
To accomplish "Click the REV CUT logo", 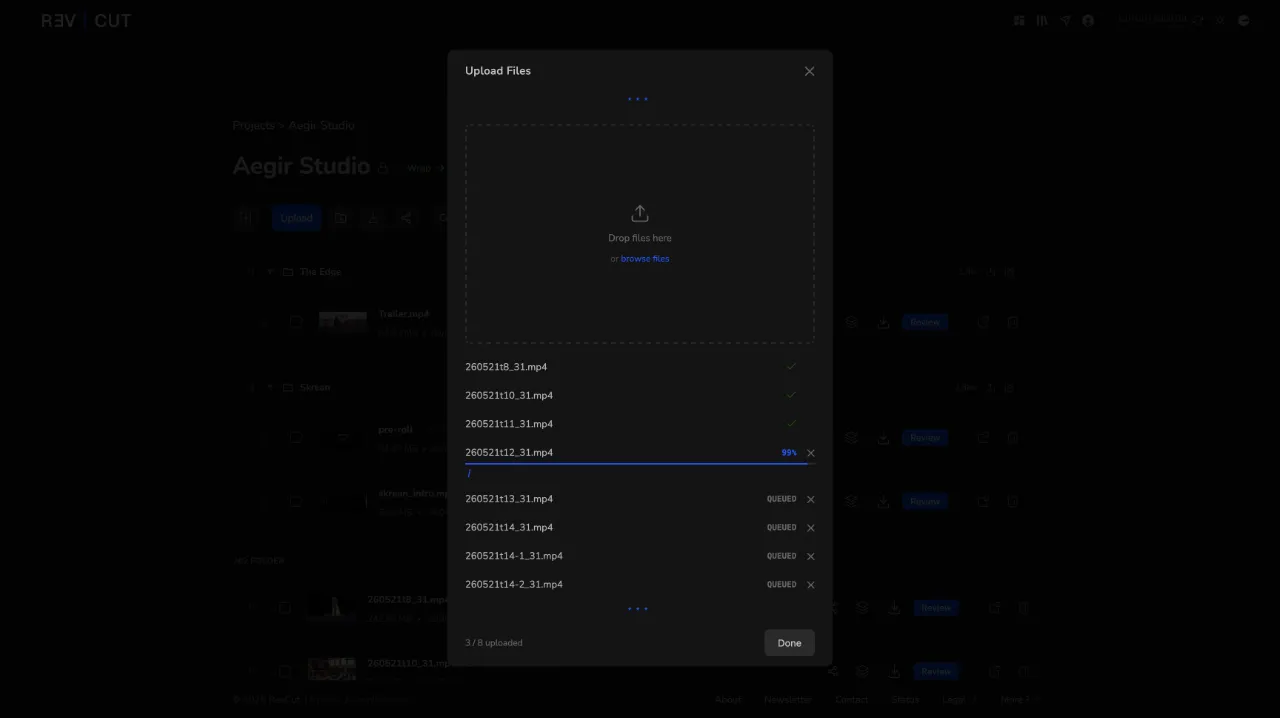I will (x=86, y=20).
